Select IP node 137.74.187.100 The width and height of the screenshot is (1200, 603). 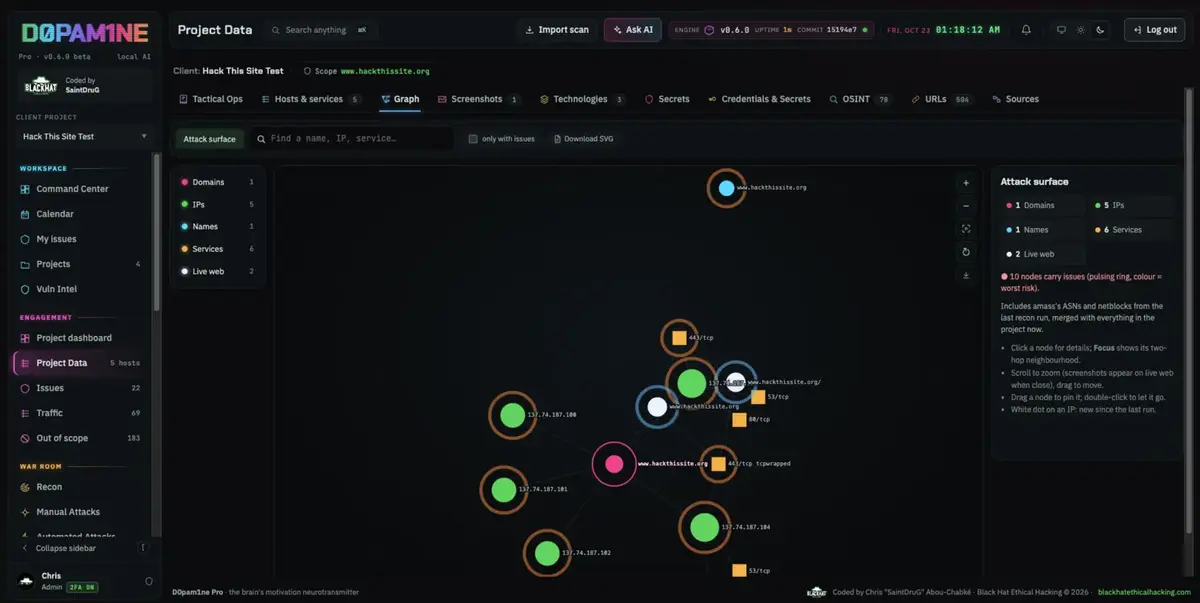513,415
